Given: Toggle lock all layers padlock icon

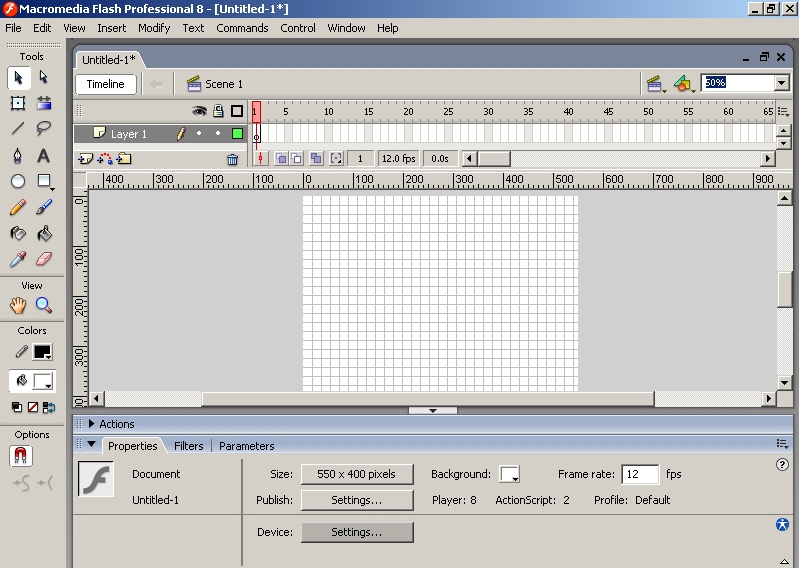Looking at the screenshot, I should coord(218,111).
